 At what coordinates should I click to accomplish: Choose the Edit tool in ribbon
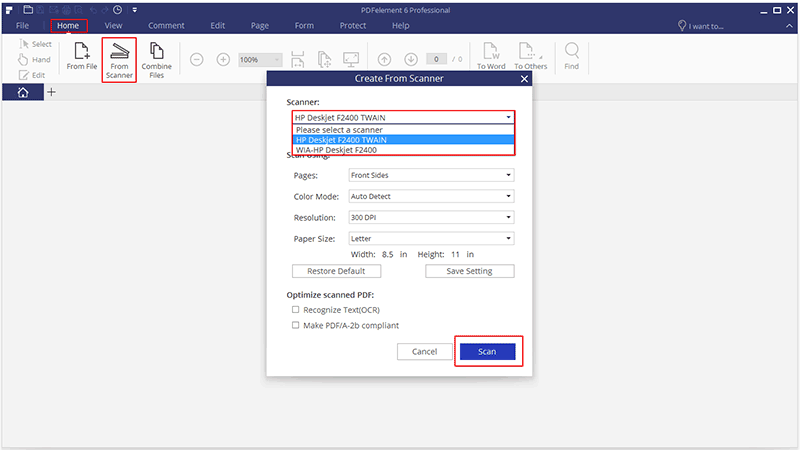[x=32, y=75]
